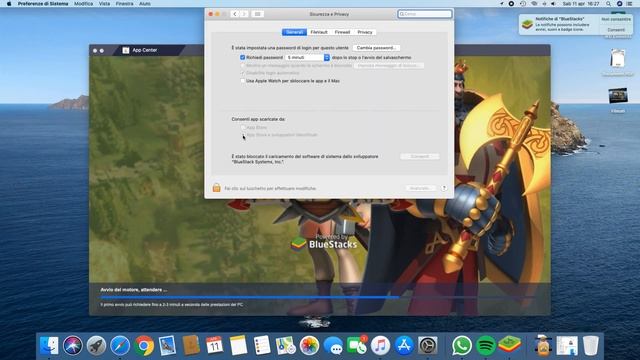Open Notes app in the Dock
This screenshot has height=360, width=640.
(238, 346)
